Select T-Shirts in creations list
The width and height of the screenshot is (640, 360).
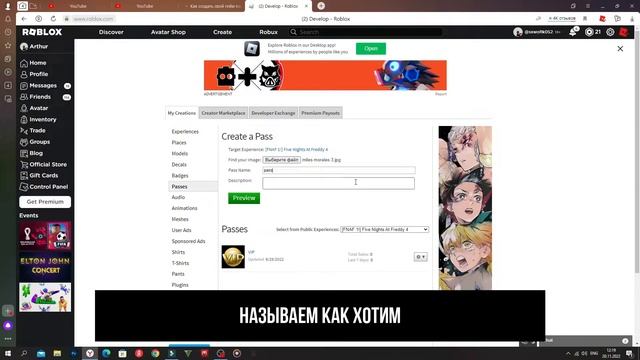click(180, 263)
